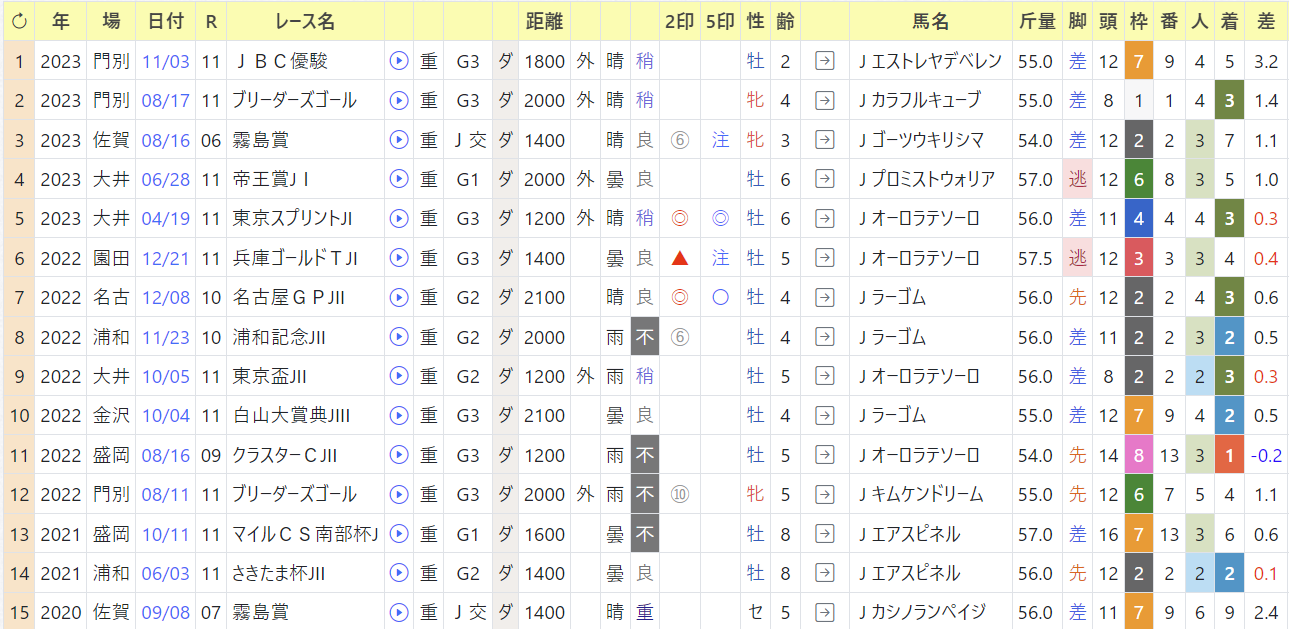Click the horse name Ｊゴーツウキリシマ
Image resolution: width=1289 pixels, height=629 pixels.
(921, 140)
